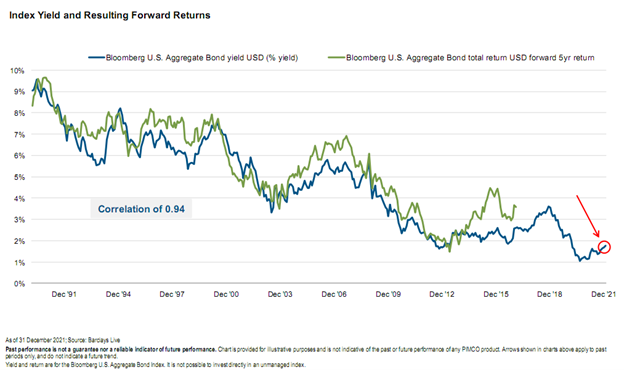This screenshot has width=624, height=370.
Task: Click the Dec '00 x-axis label
Action: coord(226,294)
